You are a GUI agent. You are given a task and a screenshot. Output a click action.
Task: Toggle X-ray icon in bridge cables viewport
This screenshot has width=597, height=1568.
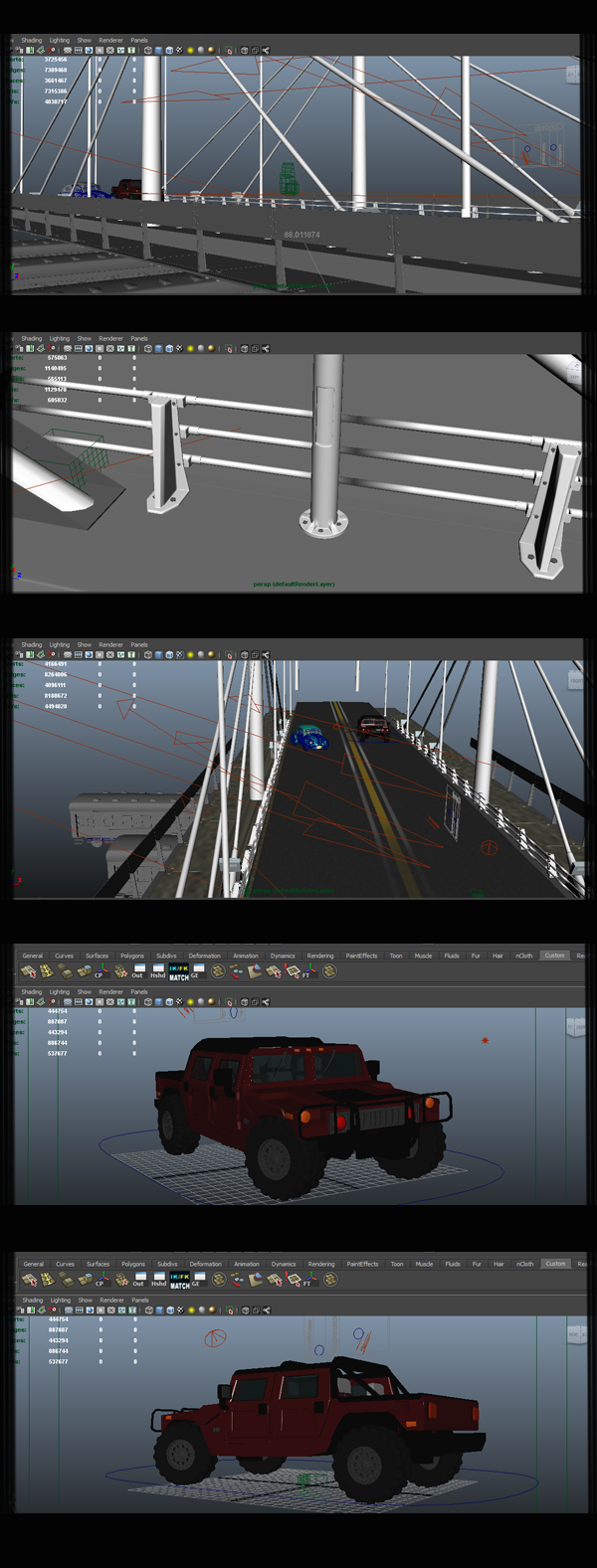(244, 50)
